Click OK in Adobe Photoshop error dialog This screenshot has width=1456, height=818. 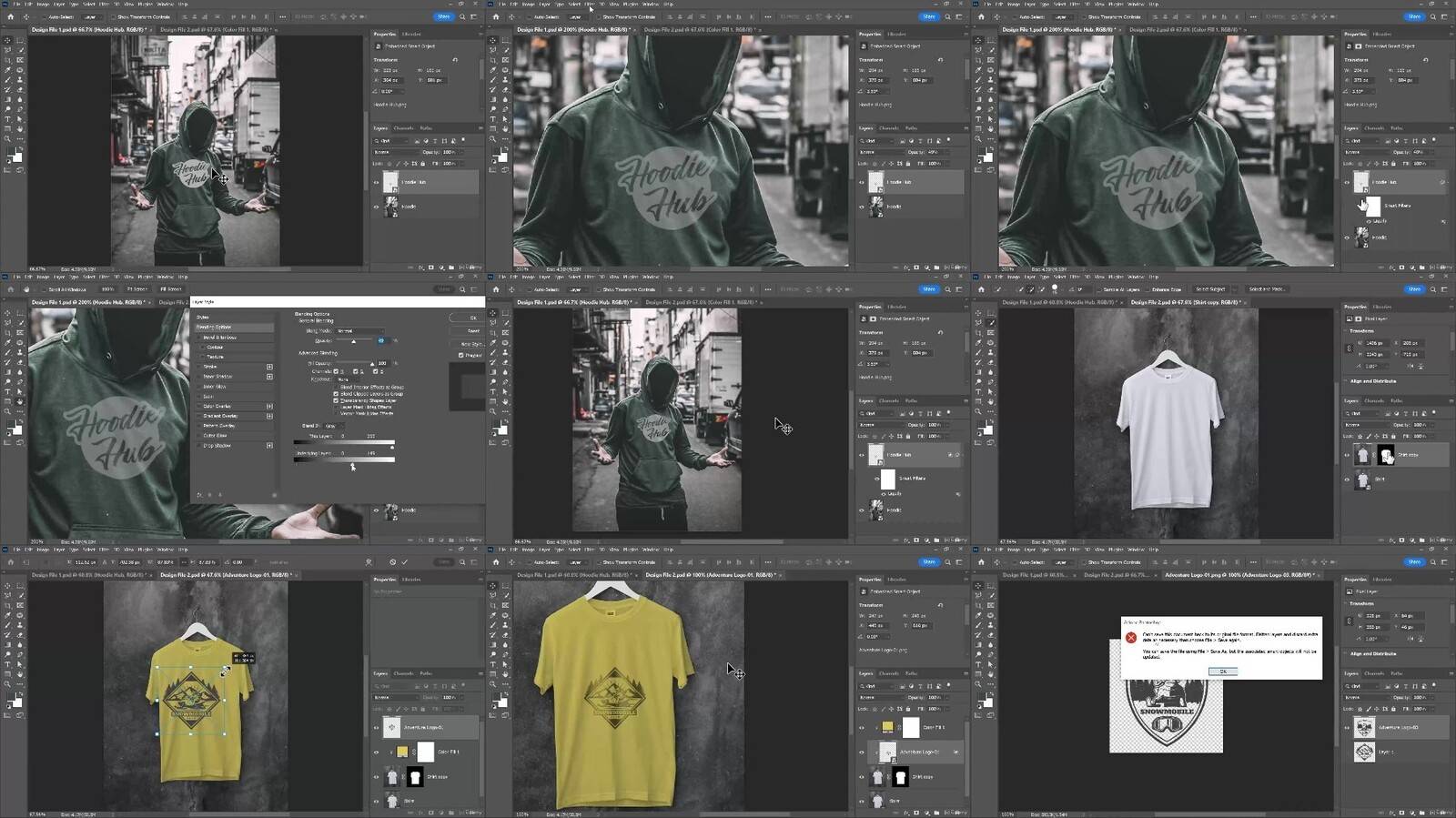click(1223, 672)
